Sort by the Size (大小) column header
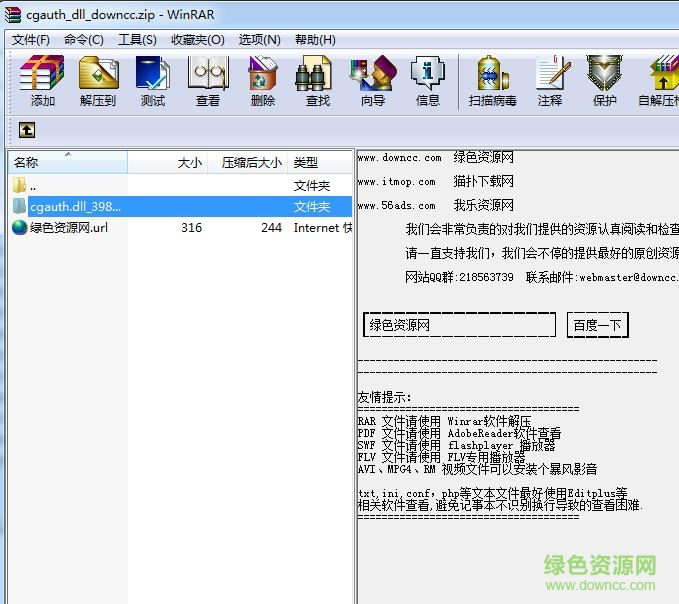679x604 pixels. (x=168, y=162)
